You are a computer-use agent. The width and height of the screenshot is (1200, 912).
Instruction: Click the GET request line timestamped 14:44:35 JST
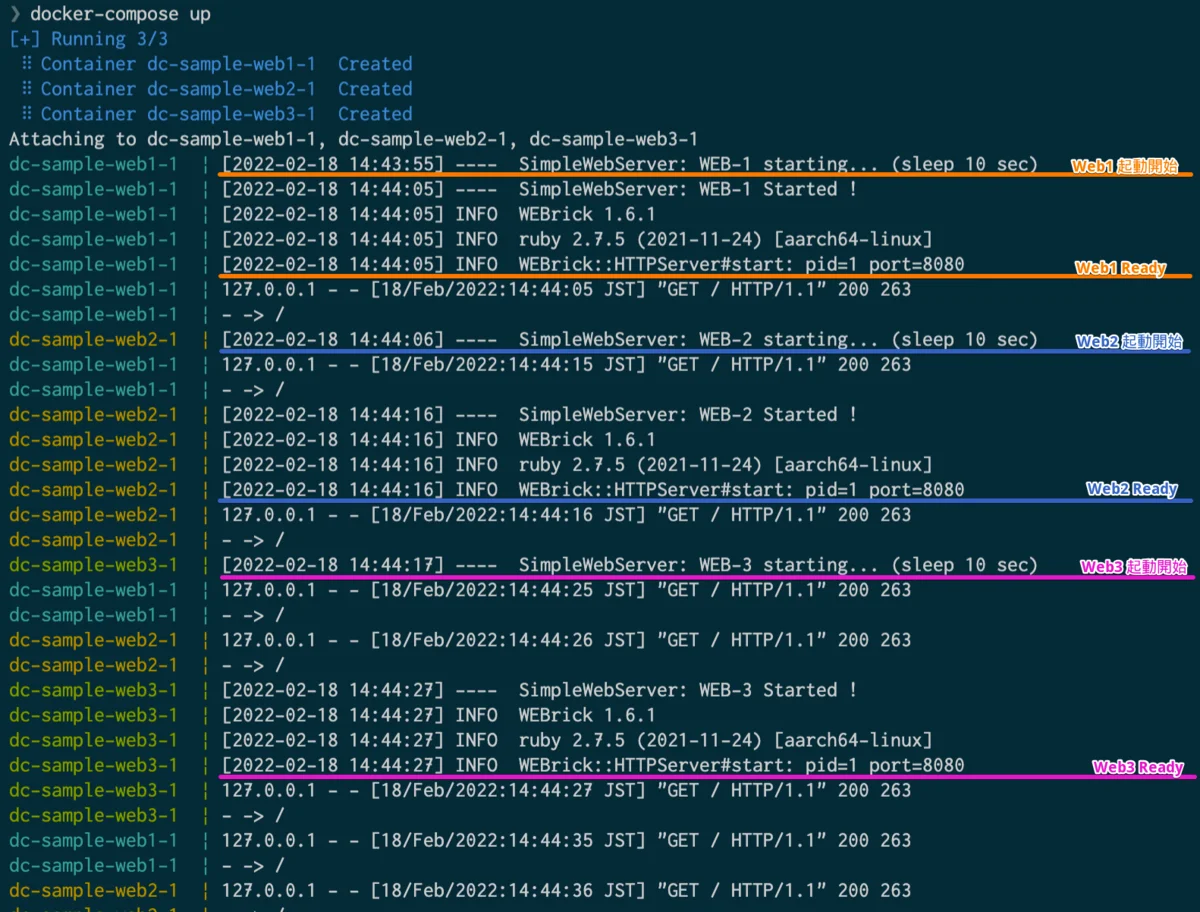pos(460,839)
